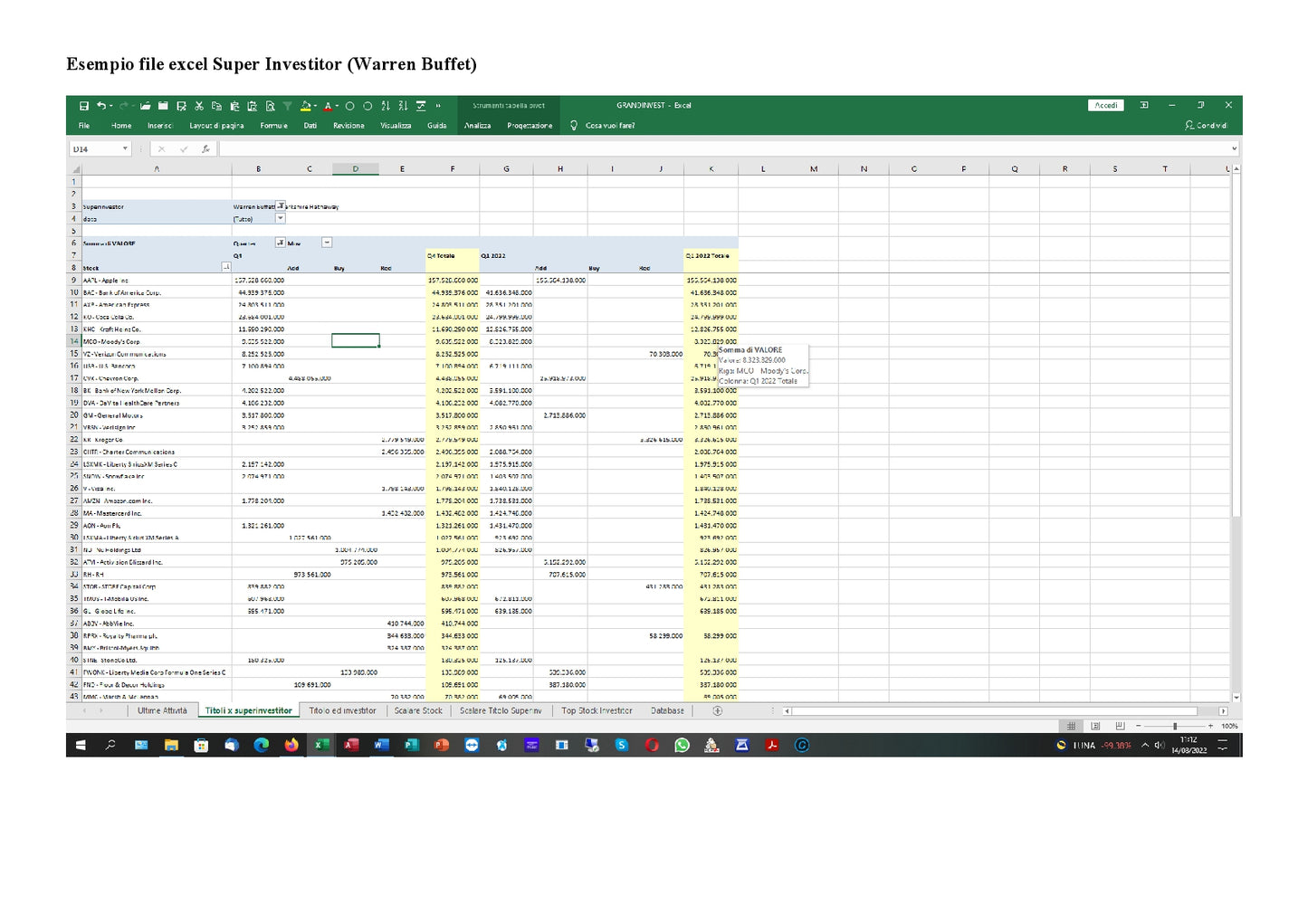
Task: Click the Select All corner triangle
Action: [74, 169]
